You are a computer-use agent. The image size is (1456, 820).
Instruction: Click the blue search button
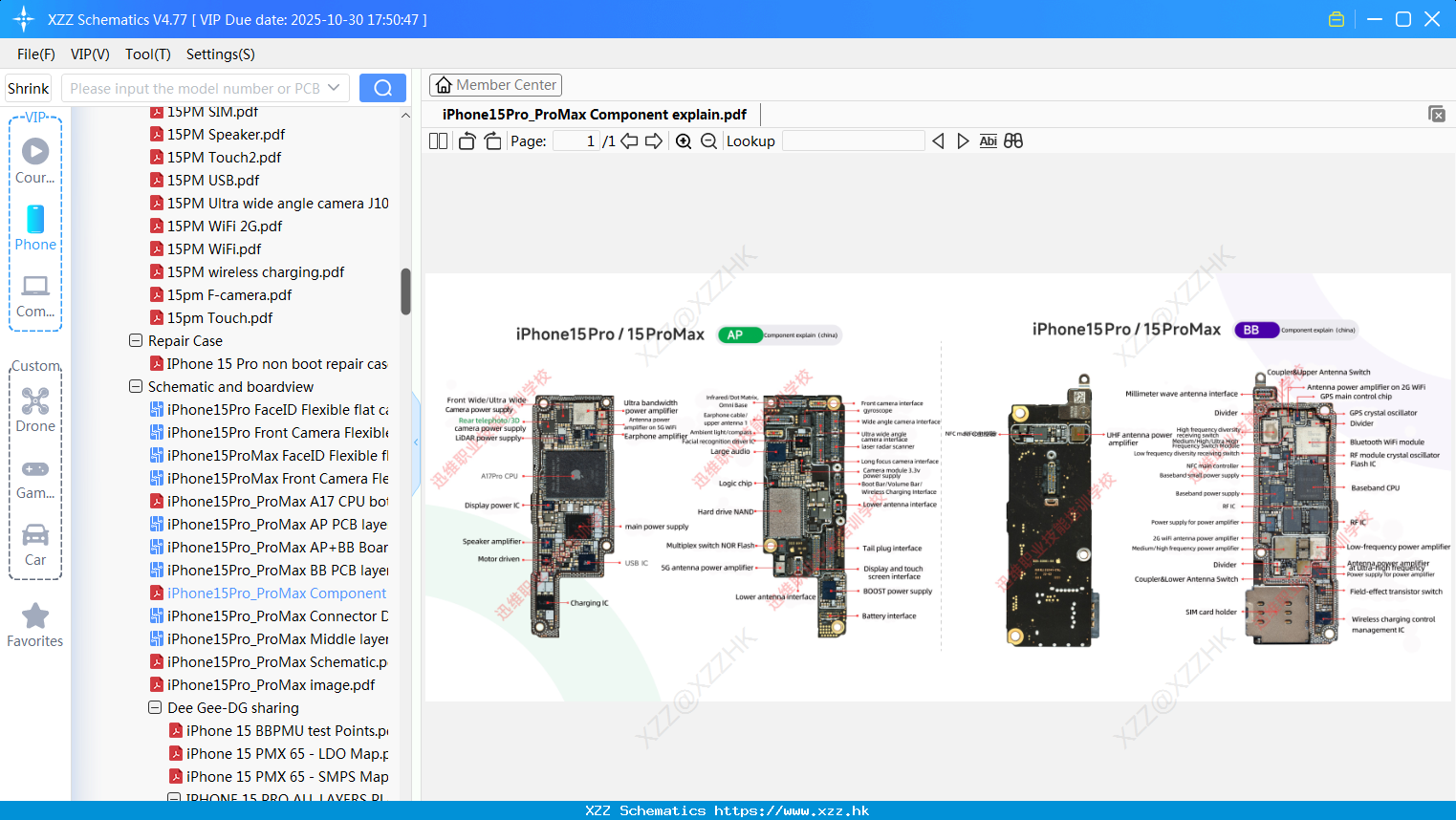click(382, 88)
